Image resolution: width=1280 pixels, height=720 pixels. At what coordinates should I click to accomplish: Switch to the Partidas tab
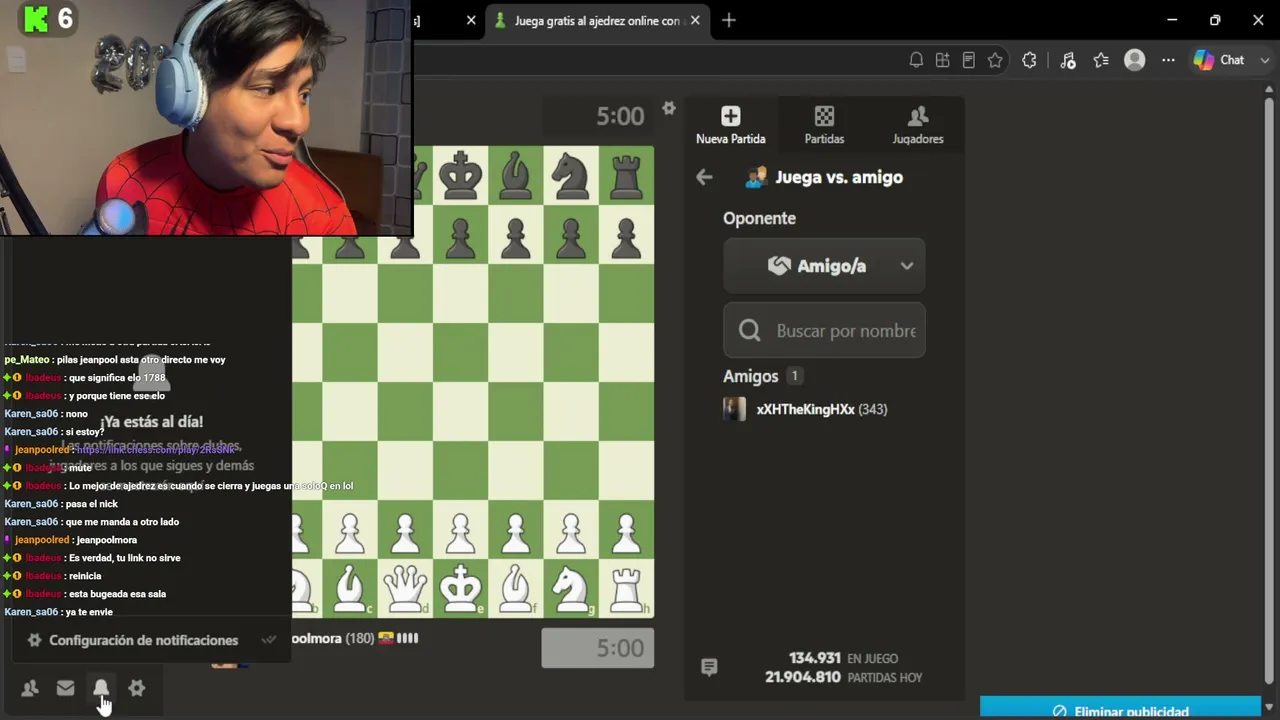coord(824,126)
